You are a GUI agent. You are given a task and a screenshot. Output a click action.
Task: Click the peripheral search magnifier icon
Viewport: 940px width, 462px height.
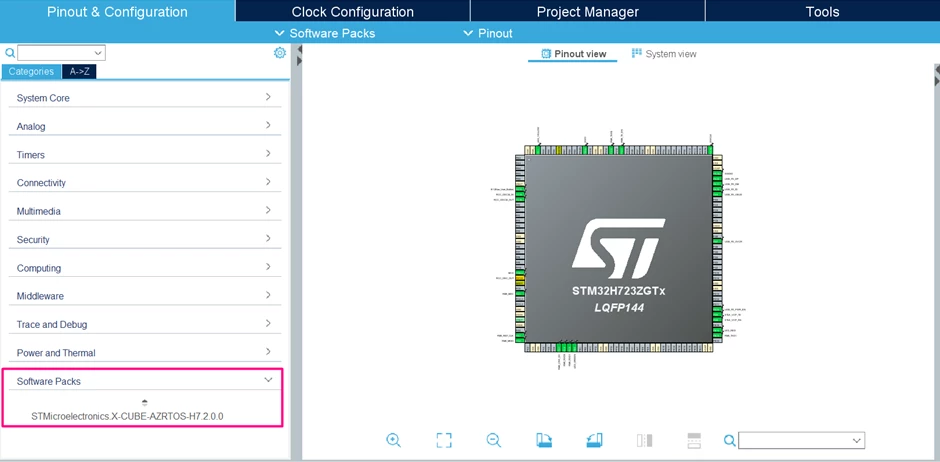point(10,53)
